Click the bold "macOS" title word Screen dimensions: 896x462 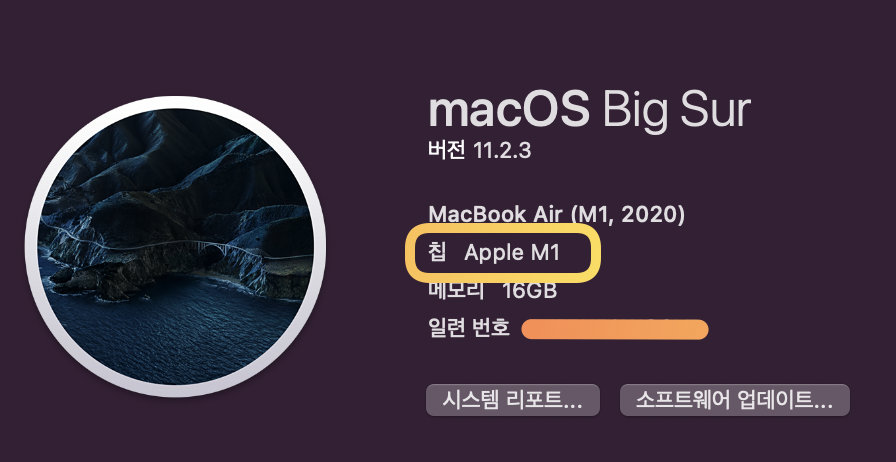tap(508, 110)
